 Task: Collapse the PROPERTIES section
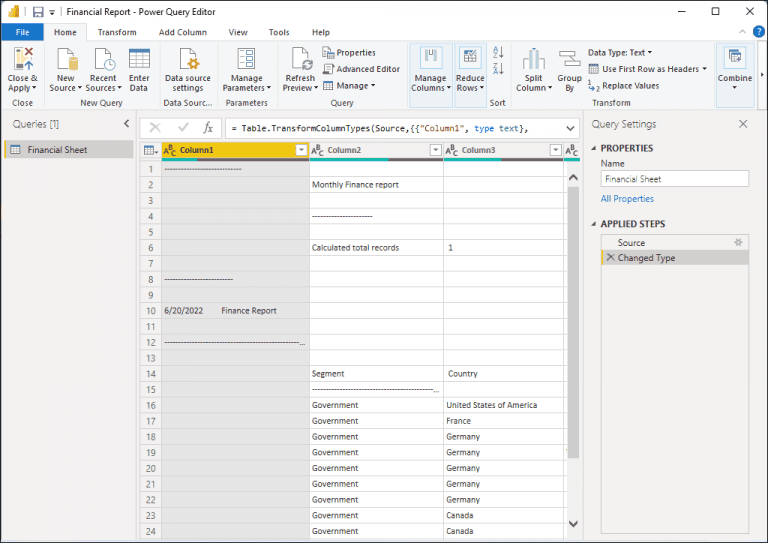(x=594, y=148)
